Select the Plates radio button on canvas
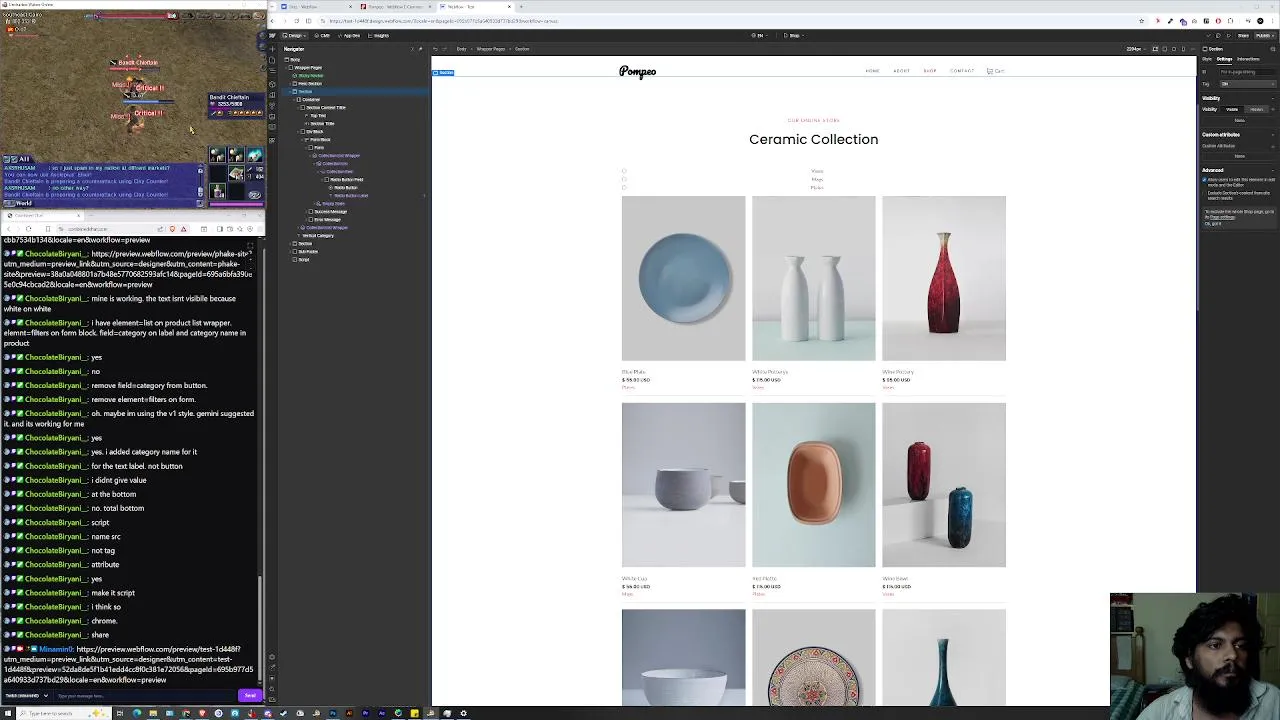The height and width of the screenshot is (720, 1280). [624, 187]
